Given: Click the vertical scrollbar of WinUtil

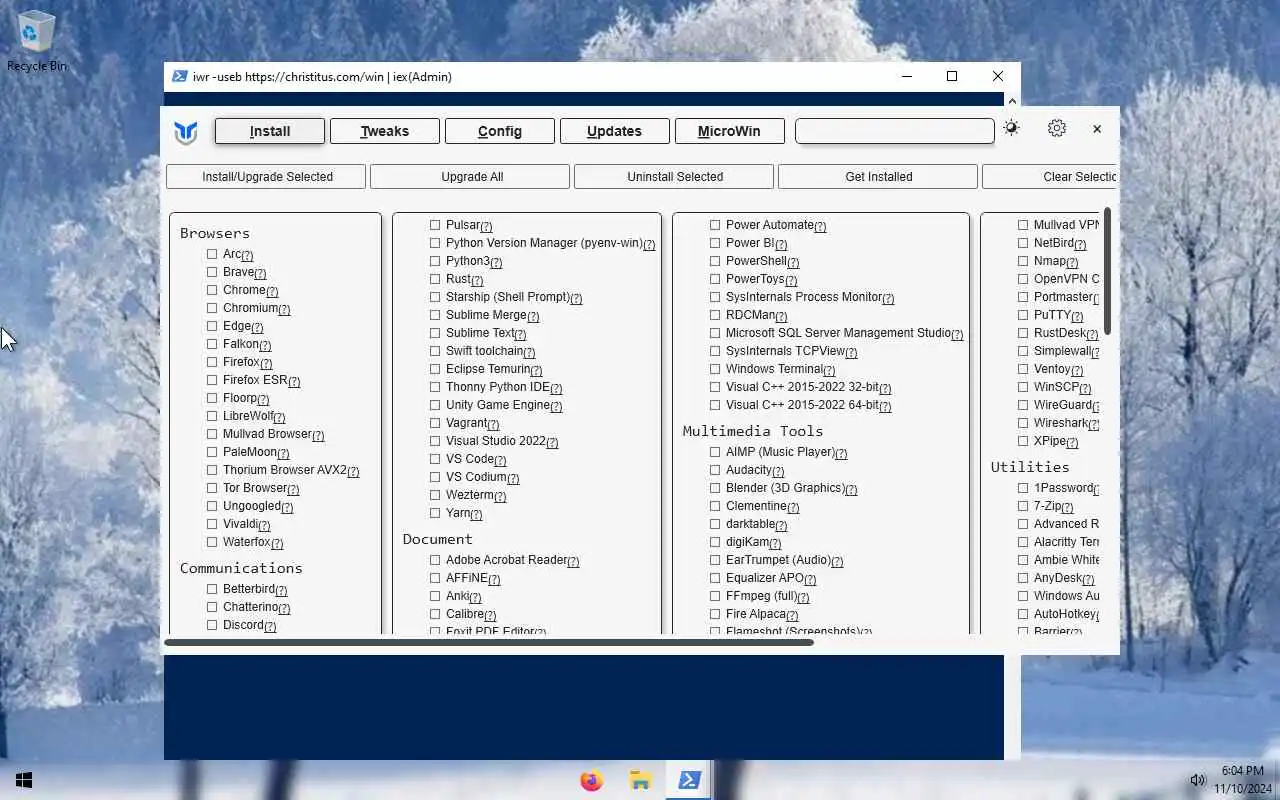Looking at the screenshot, I should (x=1108, y=271).
